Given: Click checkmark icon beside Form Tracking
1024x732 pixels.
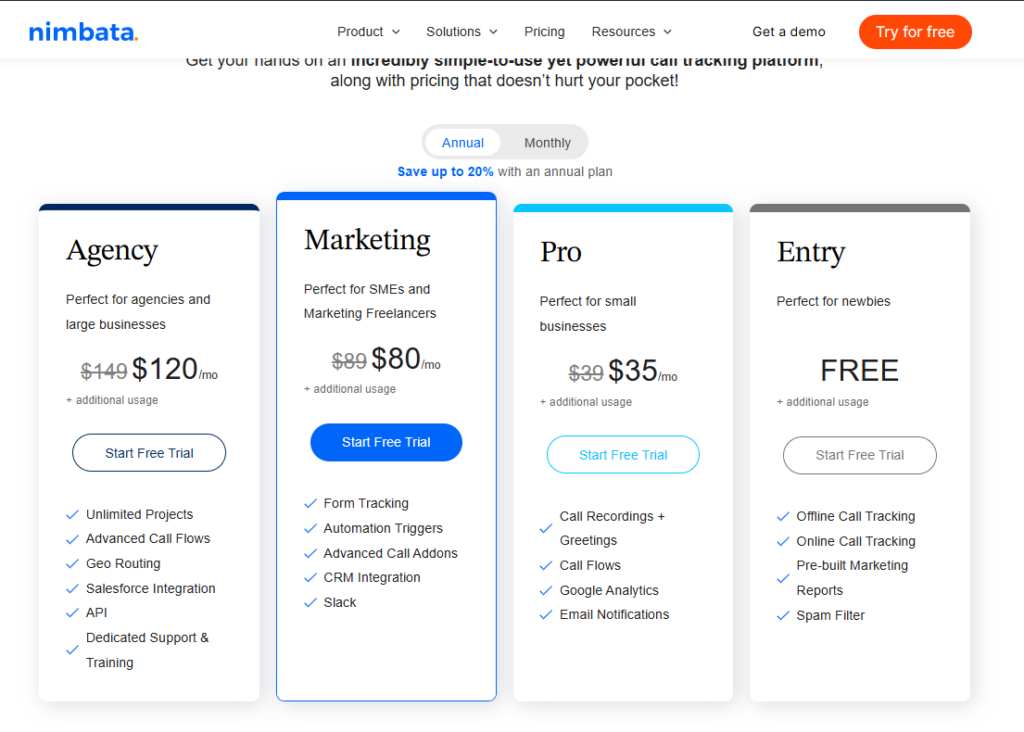Looking at the screenshot, I should click(310, 503).
